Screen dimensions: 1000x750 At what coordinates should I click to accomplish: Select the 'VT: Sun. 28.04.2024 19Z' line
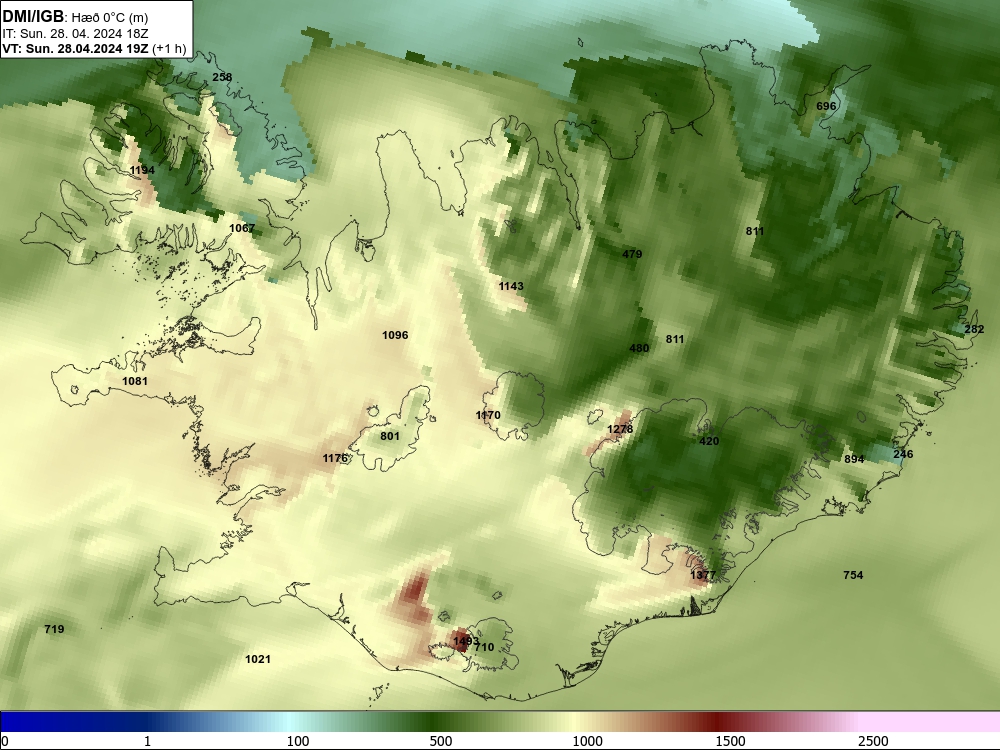[75, 49]
